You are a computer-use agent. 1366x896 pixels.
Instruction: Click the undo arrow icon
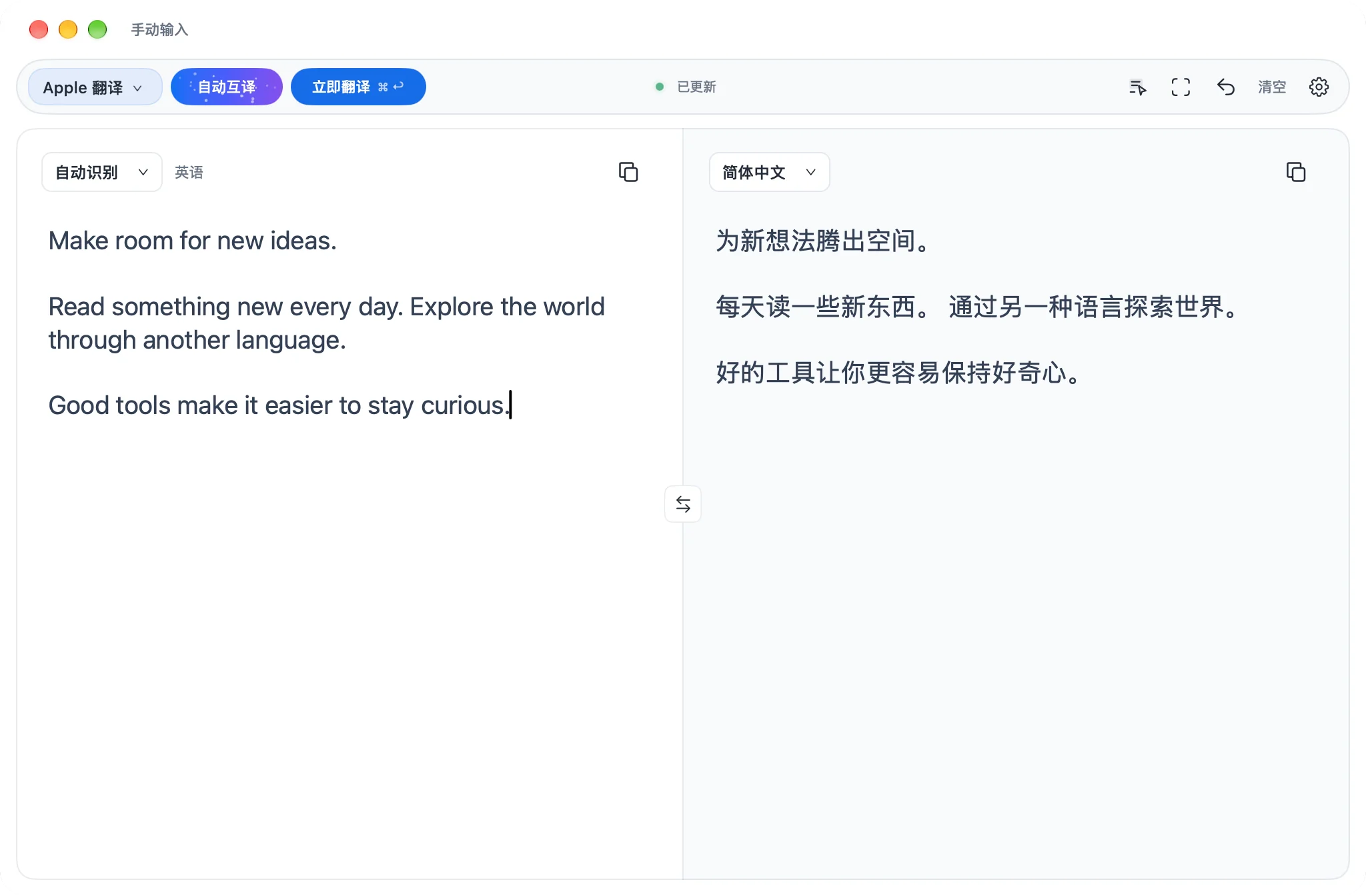1225,87
